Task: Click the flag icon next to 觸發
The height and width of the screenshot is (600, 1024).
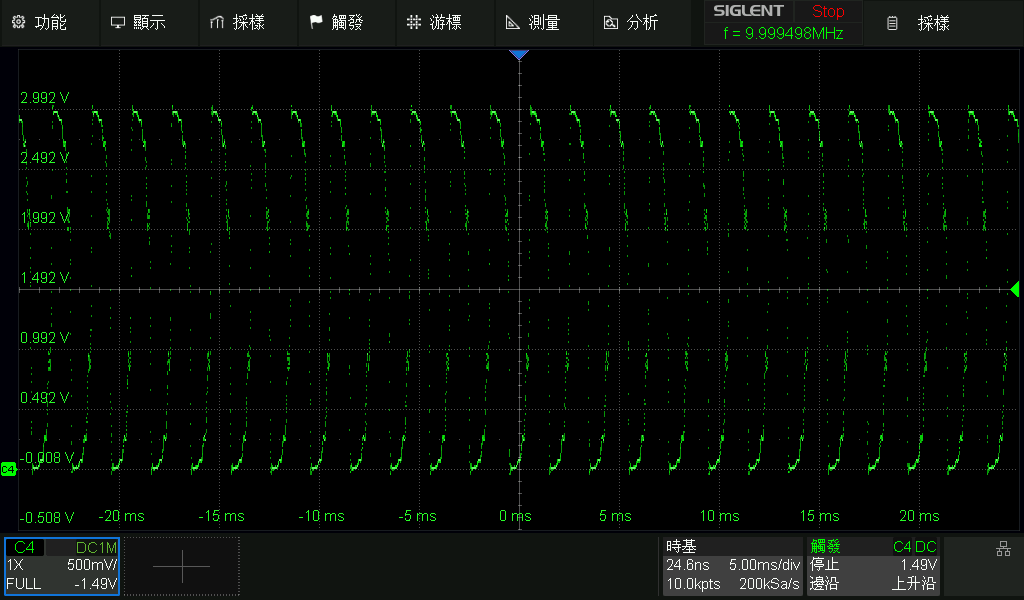Action: pyautogui.click(x=316, y=22)
